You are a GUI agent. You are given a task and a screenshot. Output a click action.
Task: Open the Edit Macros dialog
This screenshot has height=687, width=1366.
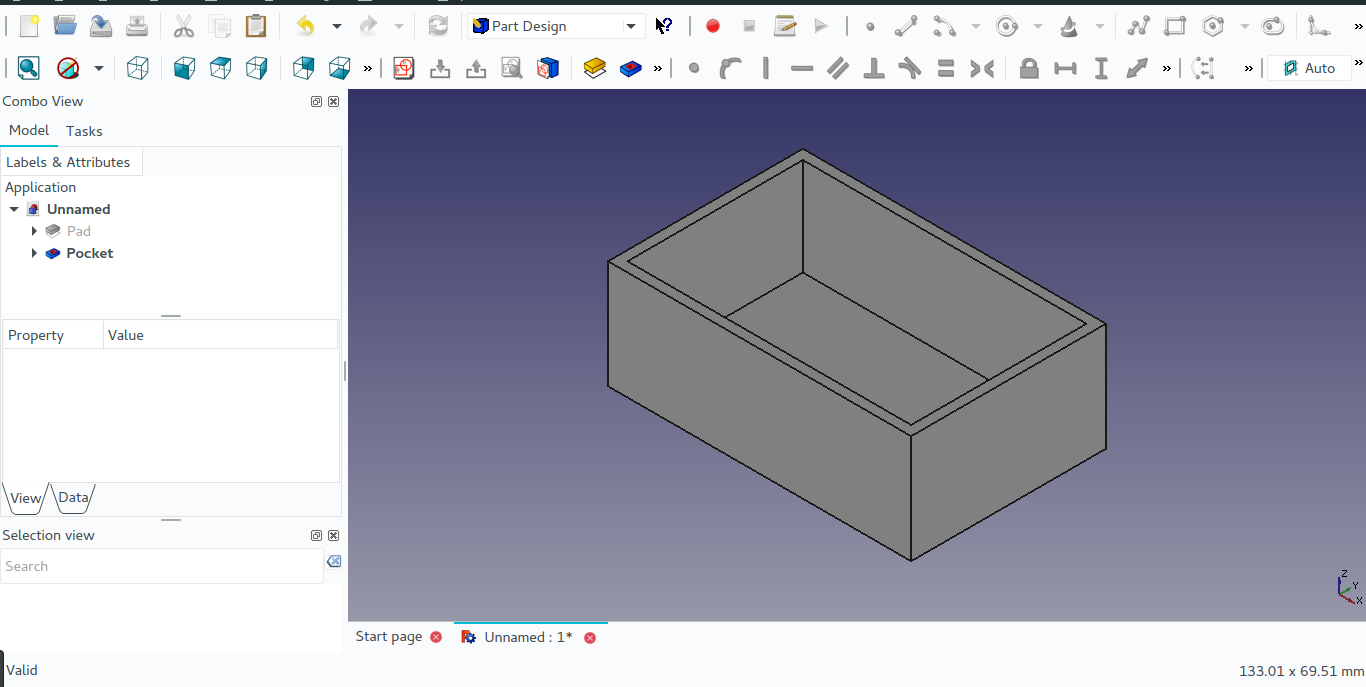point(785,26)
